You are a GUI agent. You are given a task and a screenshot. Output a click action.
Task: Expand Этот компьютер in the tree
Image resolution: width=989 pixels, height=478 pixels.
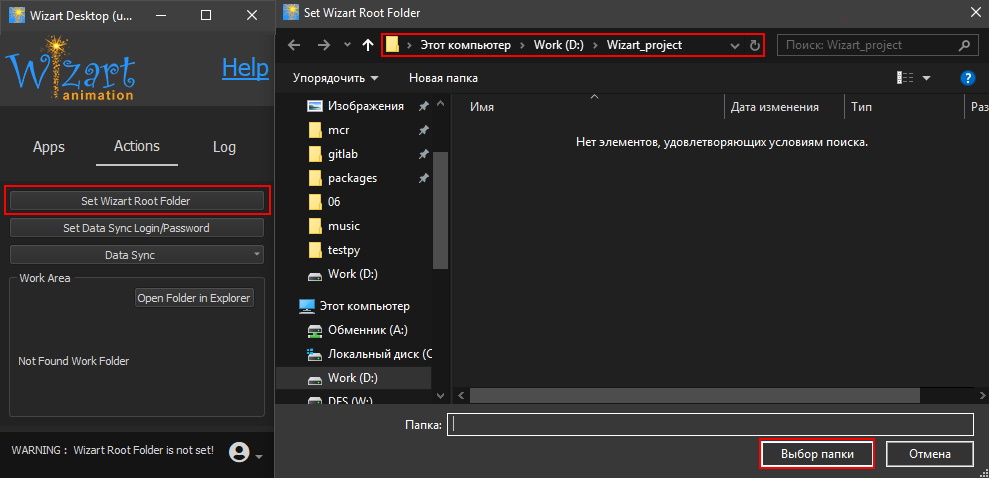287,306
